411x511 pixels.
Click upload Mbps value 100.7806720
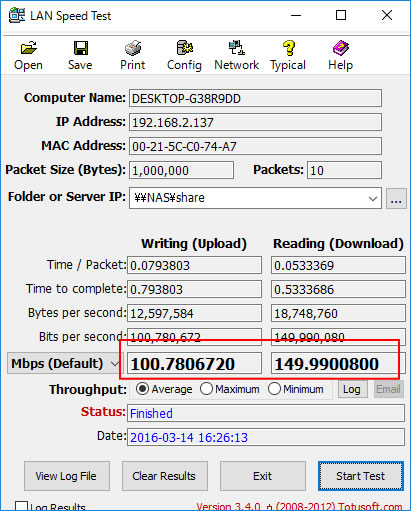[x=194, y=363]
